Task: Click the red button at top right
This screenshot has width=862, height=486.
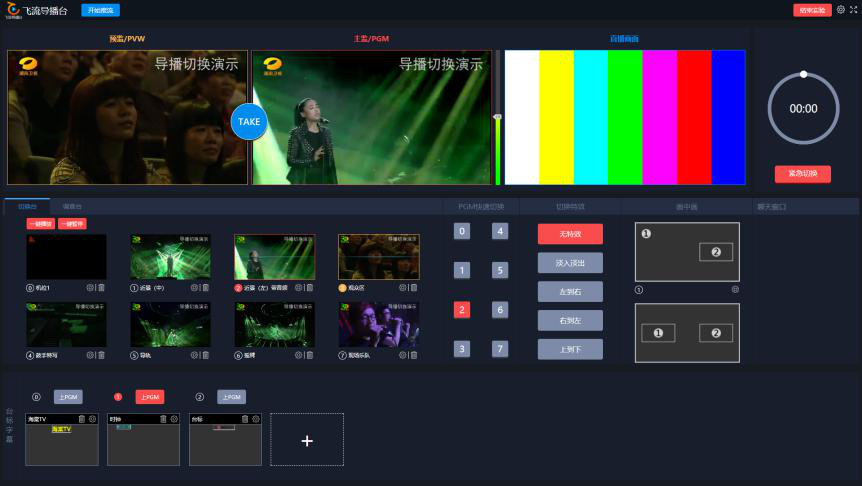Action: point(812,10)
